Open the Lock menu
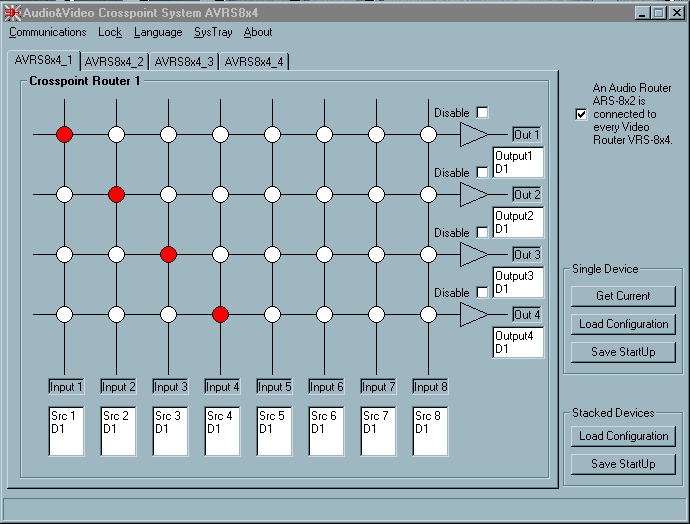 pos(110,32)
